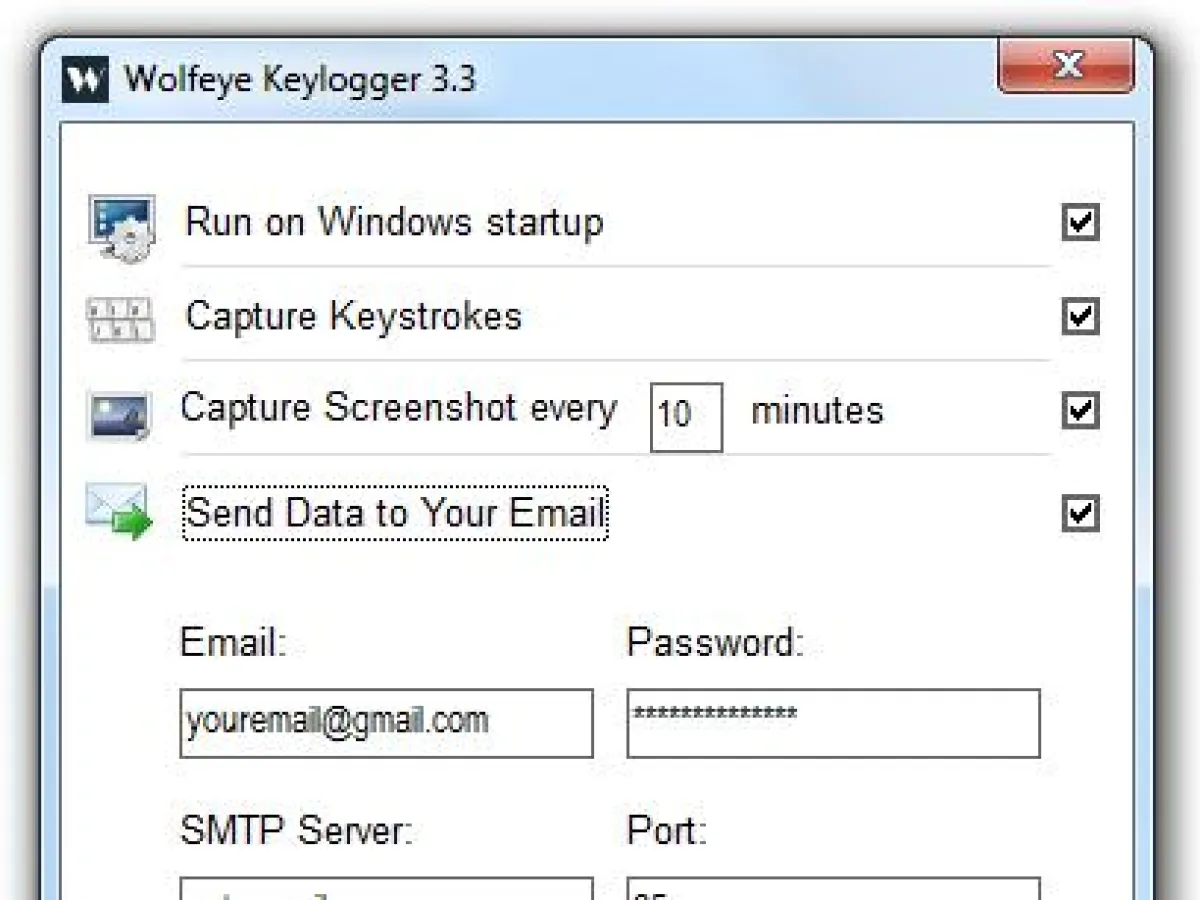Select the Email address input field
This screenshot has width=1200, height=900.
tap(386, 722)
